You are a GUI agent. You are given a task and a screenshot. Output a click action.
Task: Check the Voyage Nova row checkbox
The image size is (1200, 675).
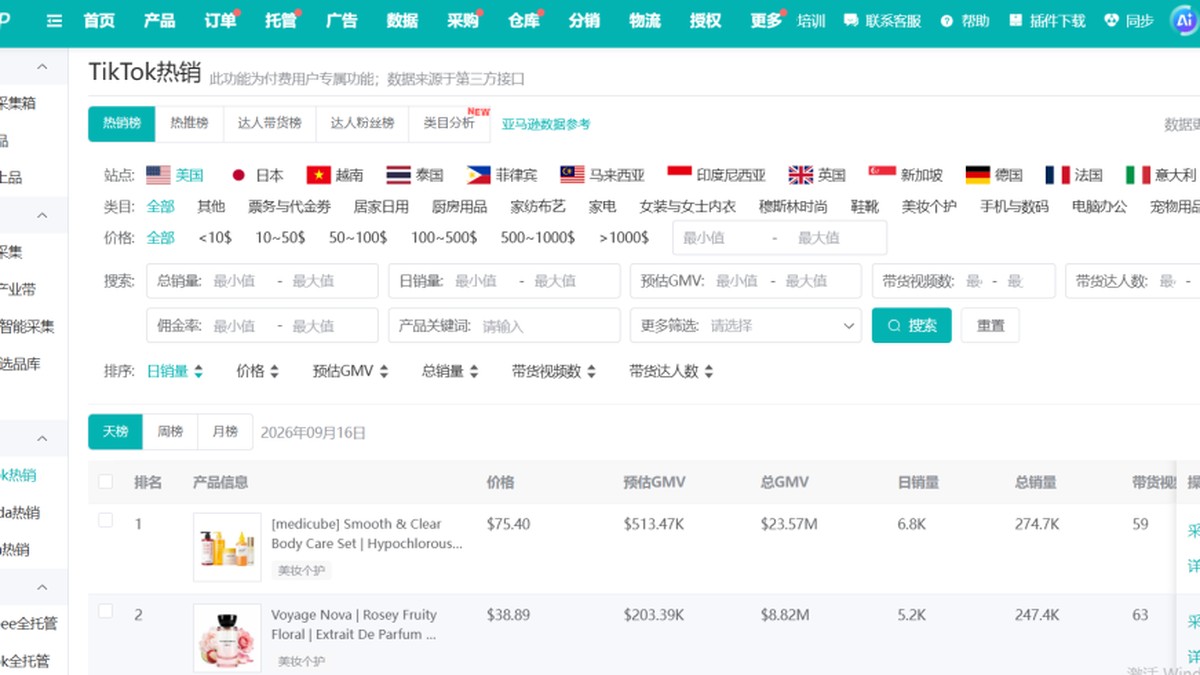coord(106,611)
